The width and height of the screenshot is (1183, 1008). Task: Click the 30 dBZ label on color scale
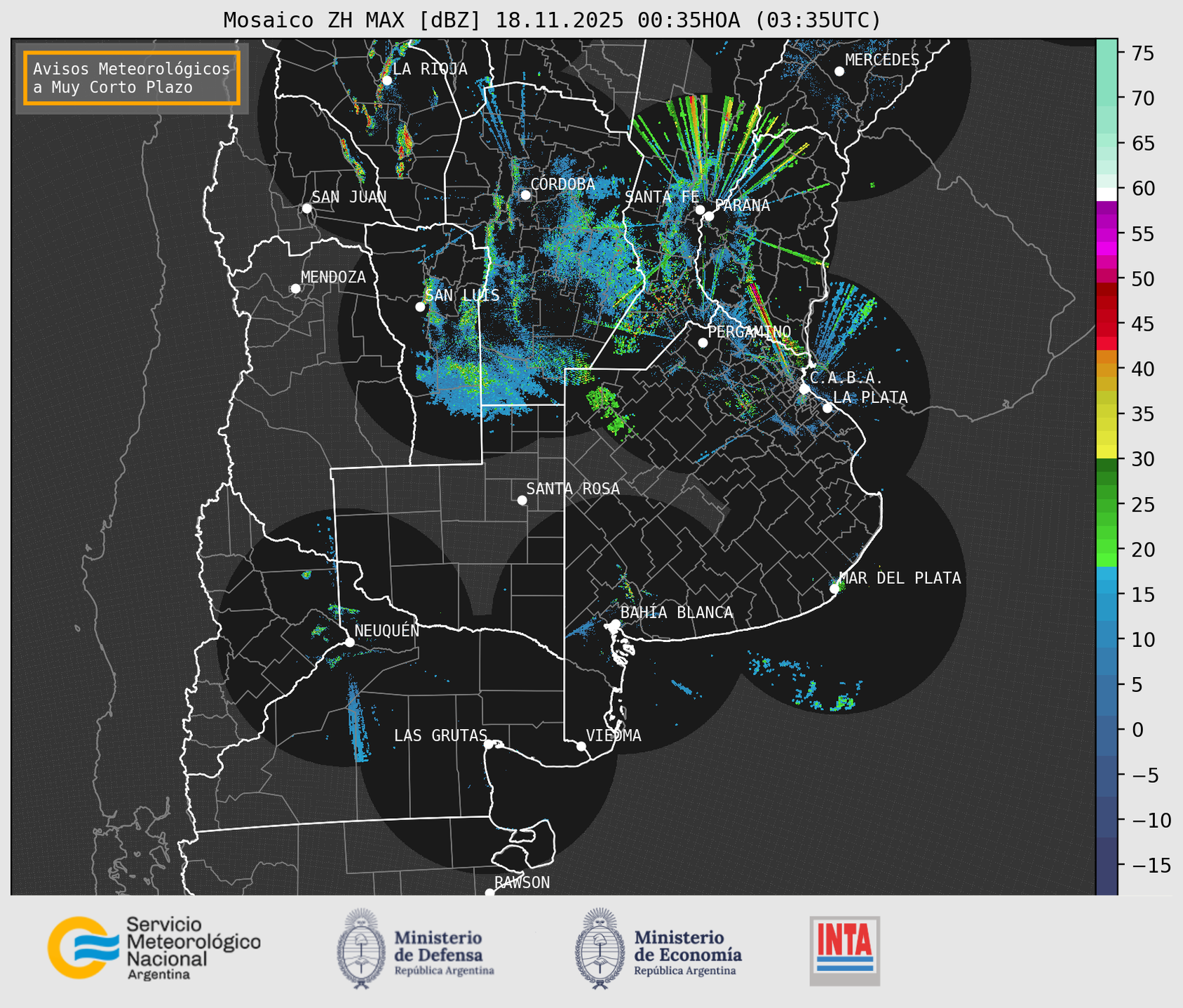tap(1142, 459)
